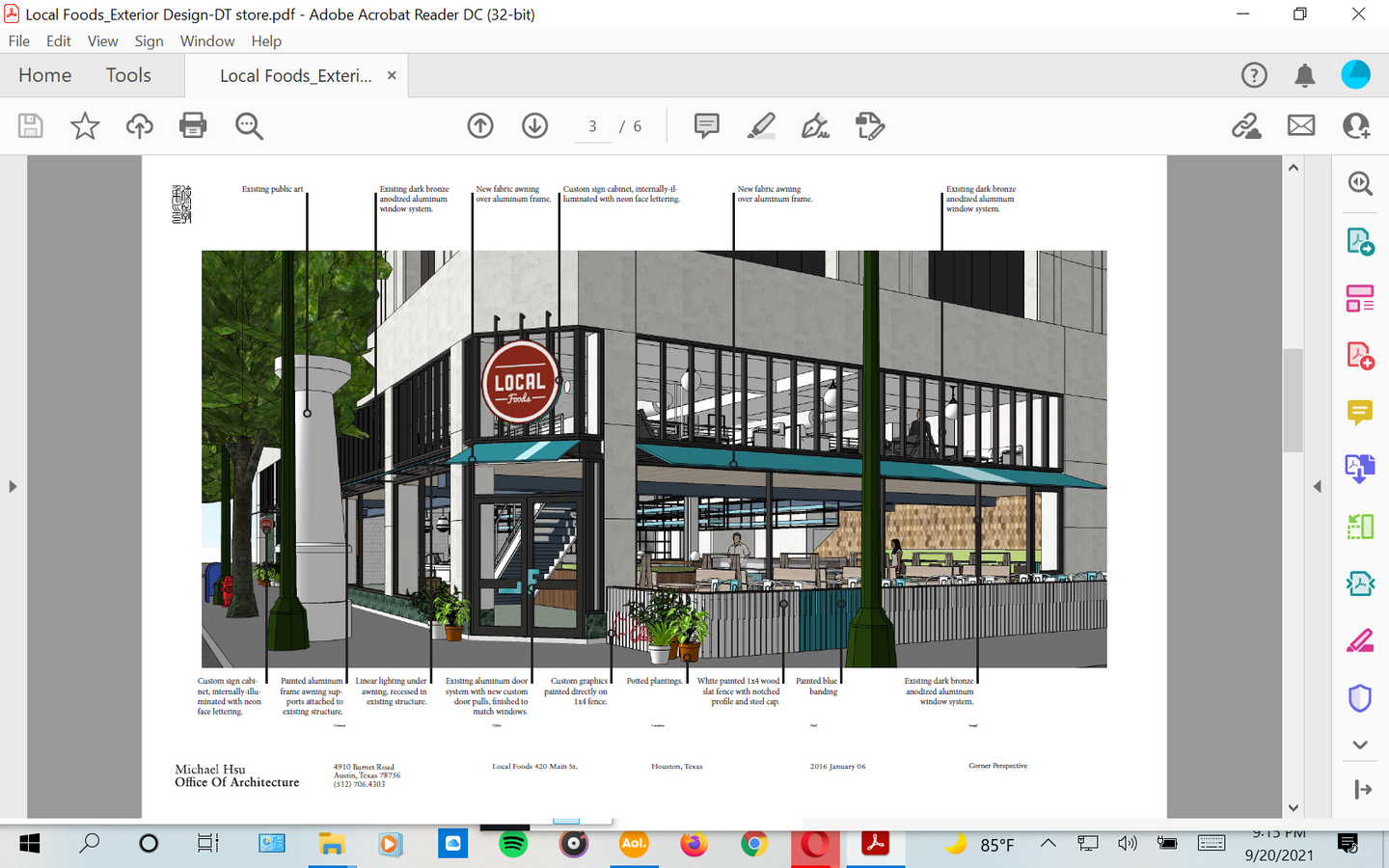Screen dimensions: 1389x868
Task: Open the Combine Files tool in the right pane
Action: (x=1360, y=470)
